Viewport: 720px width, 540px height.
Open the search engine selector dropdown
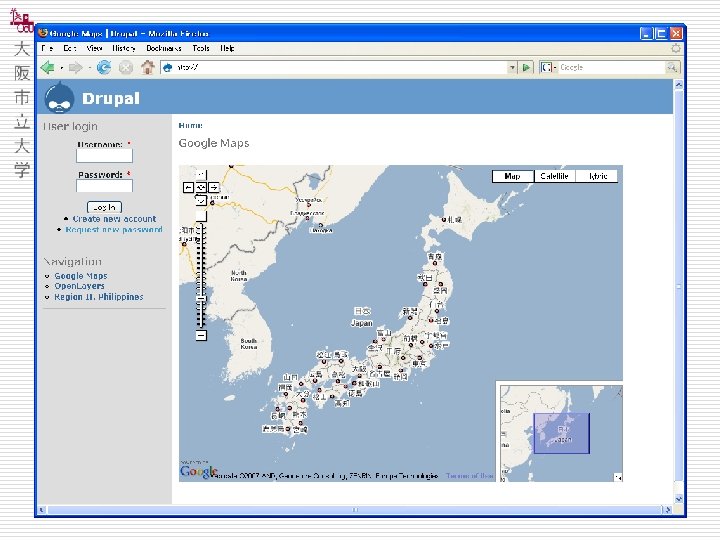[x=548, y=68]
